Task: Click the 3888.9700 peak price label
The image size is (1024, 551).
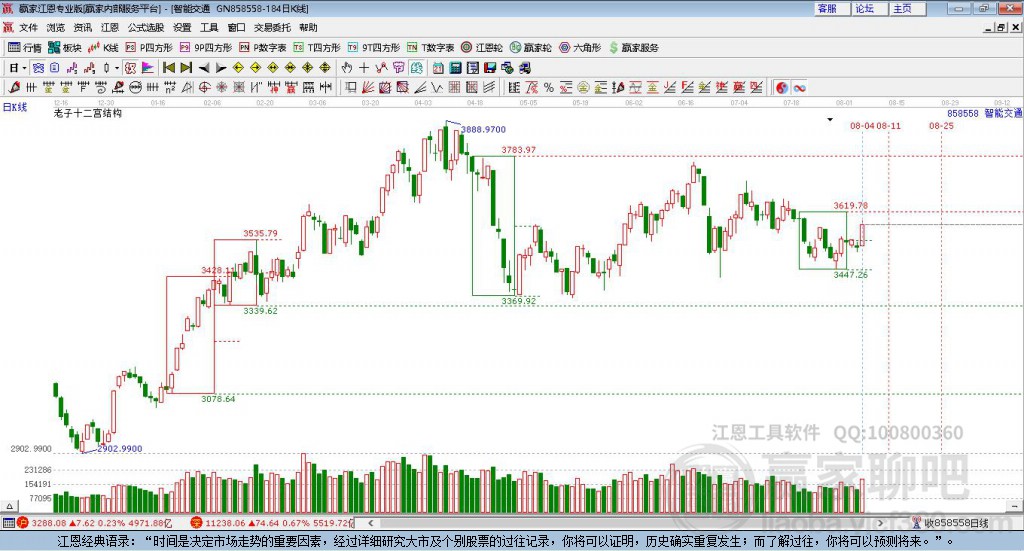Action: [x=483, y=129]
